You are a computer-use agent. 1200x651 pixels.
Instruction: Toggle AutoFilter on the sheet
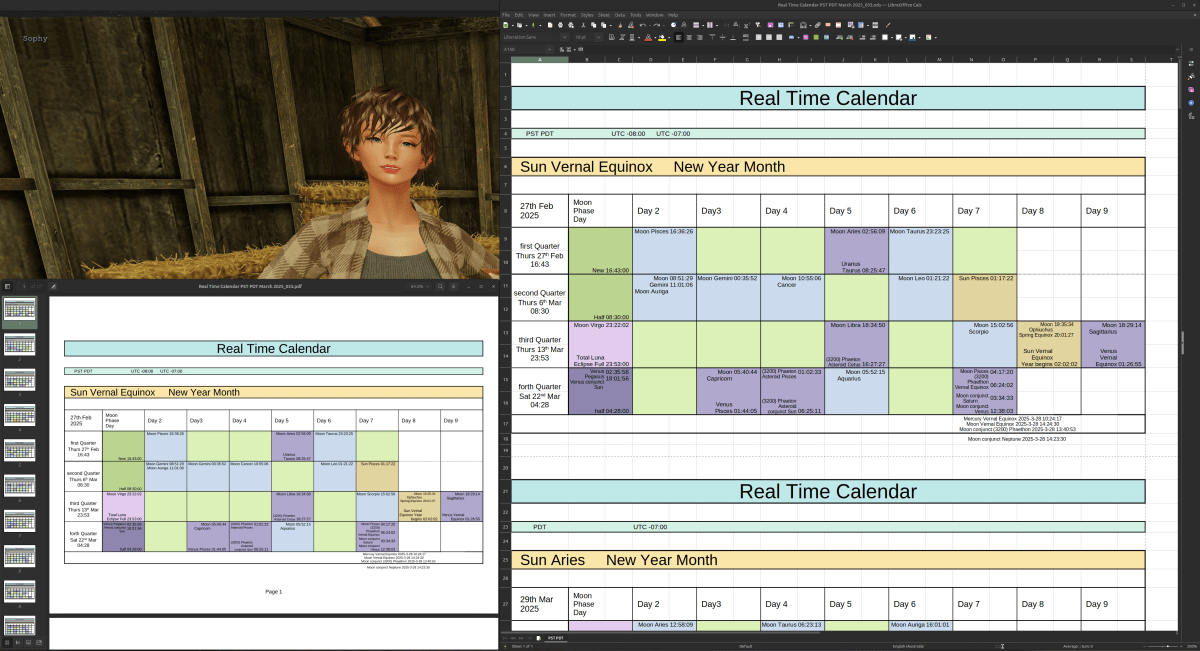pyautogui.click(x=758, y=25)
